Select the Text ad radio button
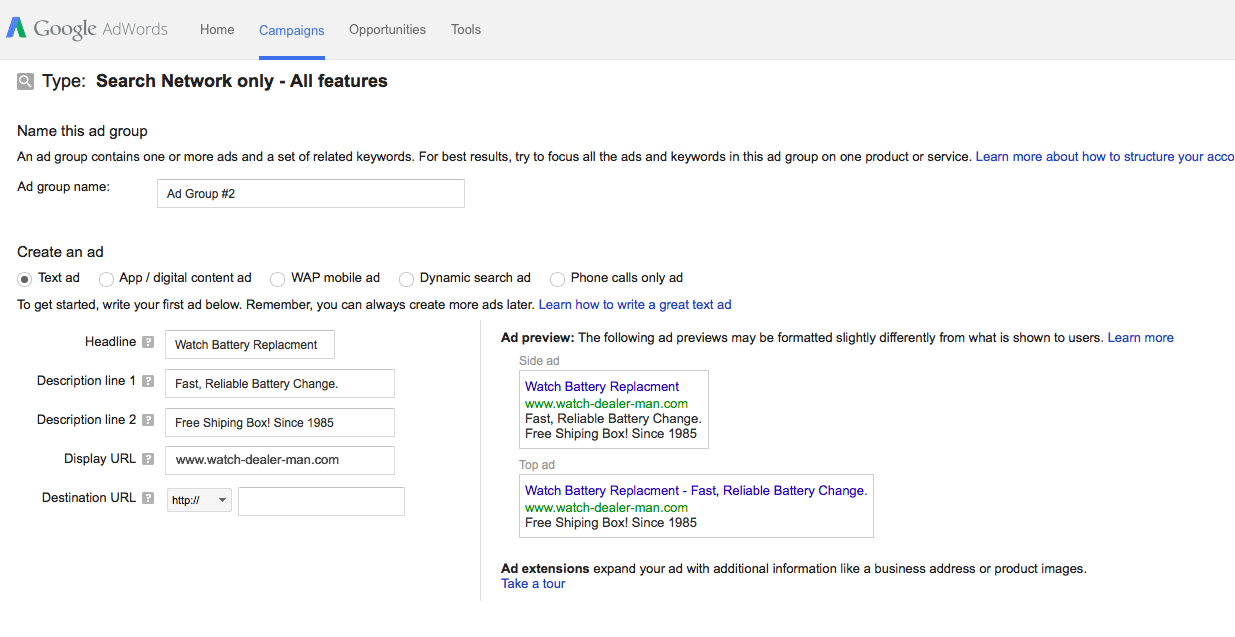This screenshot has width=1235, height=637. click(x=25, y=279)
